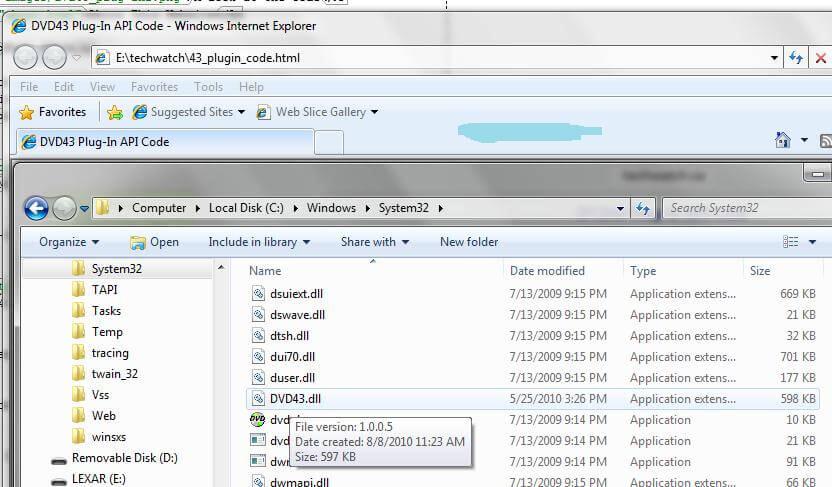Click Local Disk (C:) in breadcrumb
The width and height of the screenshot is (832, 487).
(x=246, y=208)
